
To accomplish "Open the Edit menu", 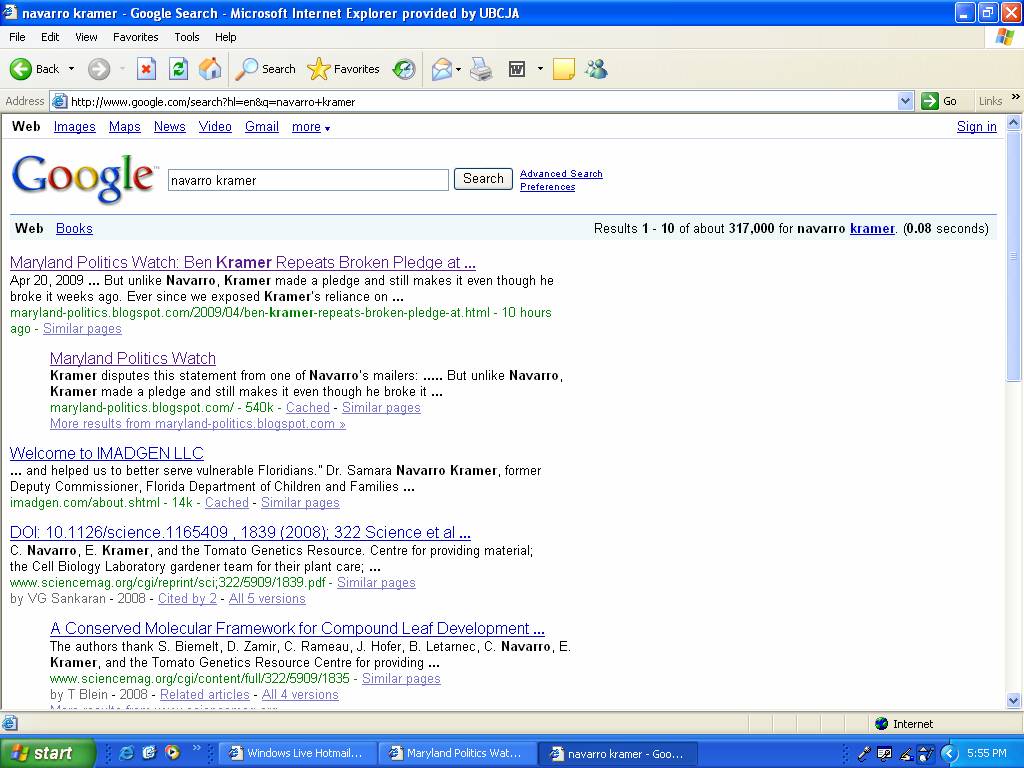I will coord(50,37).
